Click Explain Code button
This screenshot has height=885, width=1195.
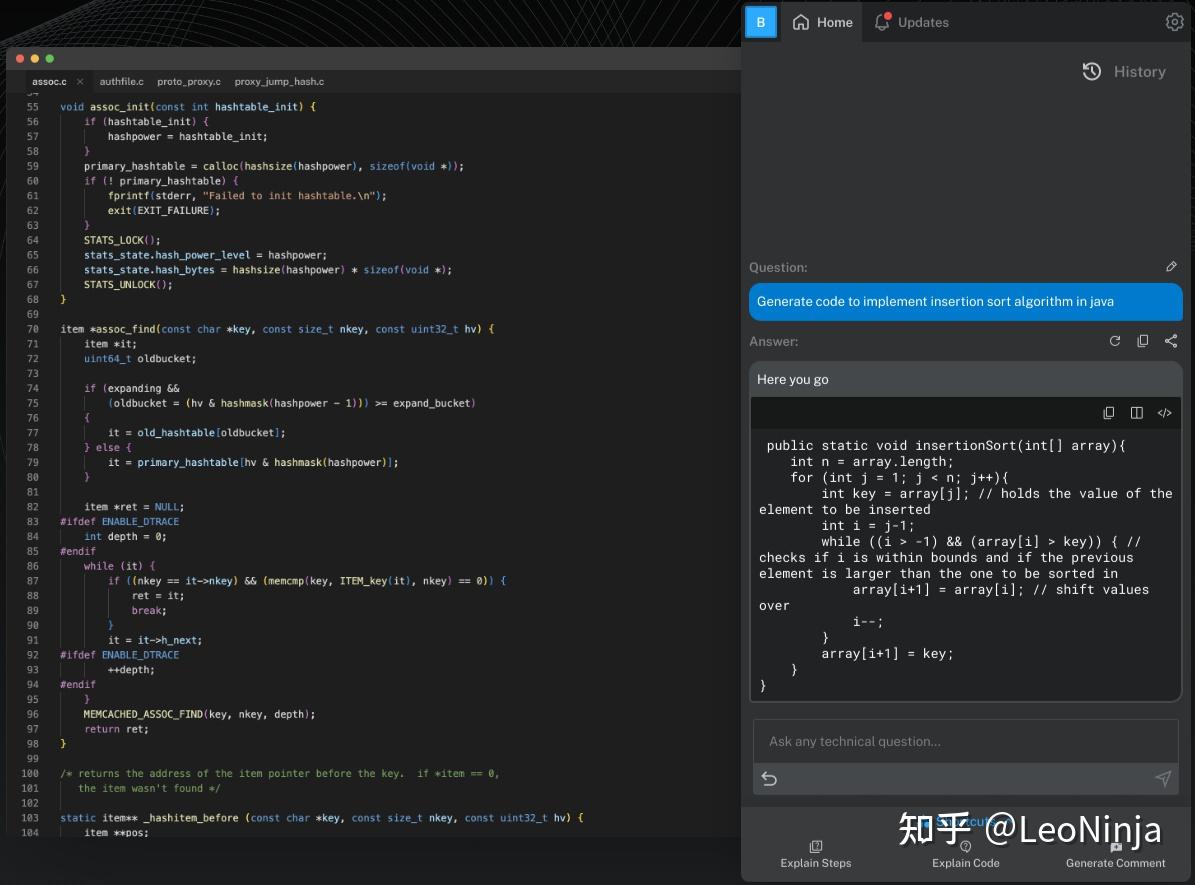point(966,855)
